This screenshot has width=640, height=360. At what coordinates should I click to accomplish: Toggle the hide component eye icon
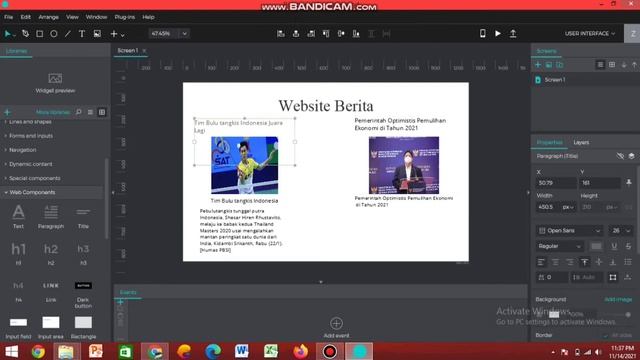620,156
